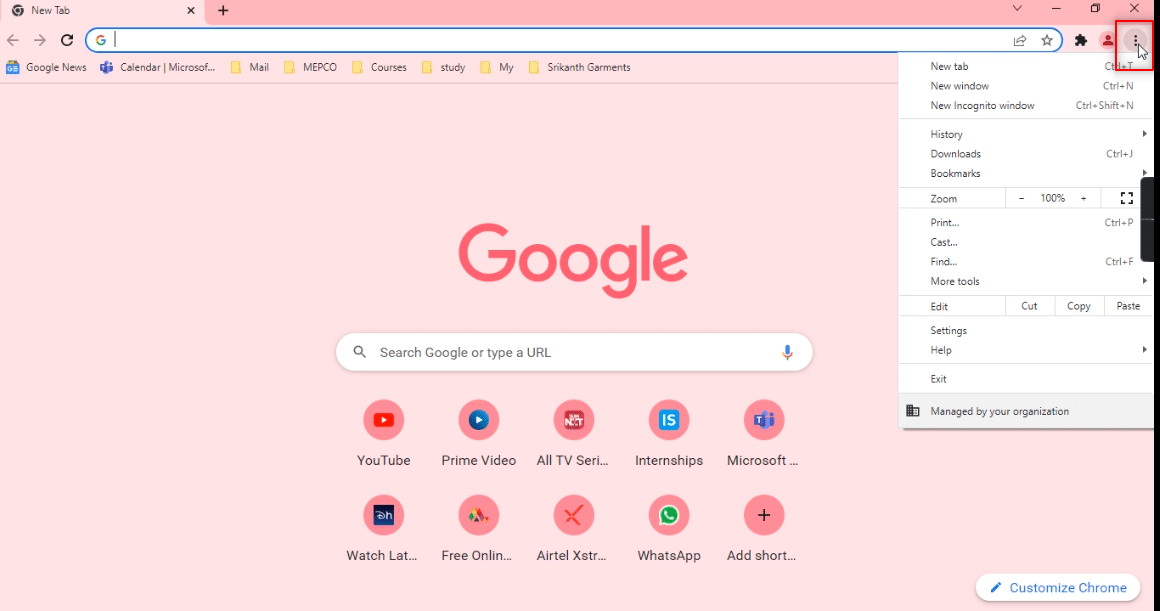Screen dimensions: 1160x611
Task: Open the Microsoft Teams shortcut
Action: pyautogui.click(x=763, y=434)
